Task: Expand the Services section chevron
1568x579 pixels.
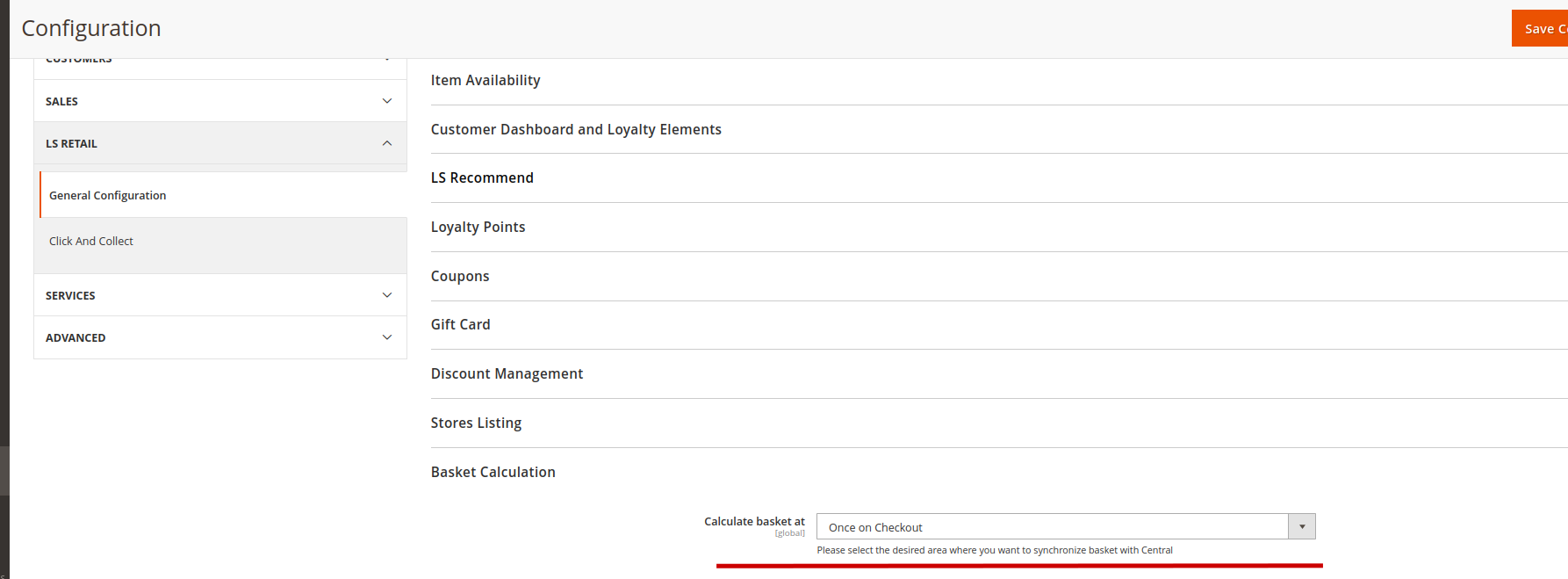Action: 387,295
